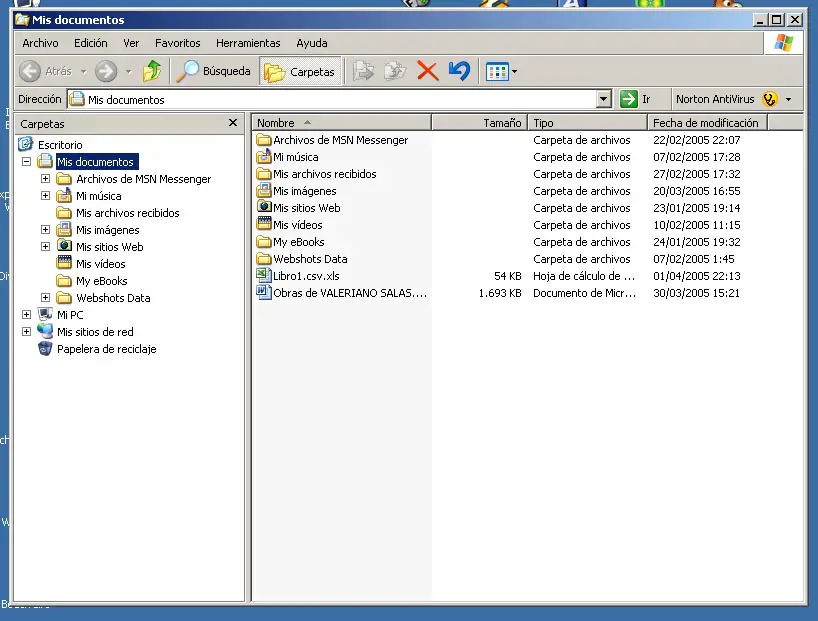Open the Ver menu

[131, 43]
